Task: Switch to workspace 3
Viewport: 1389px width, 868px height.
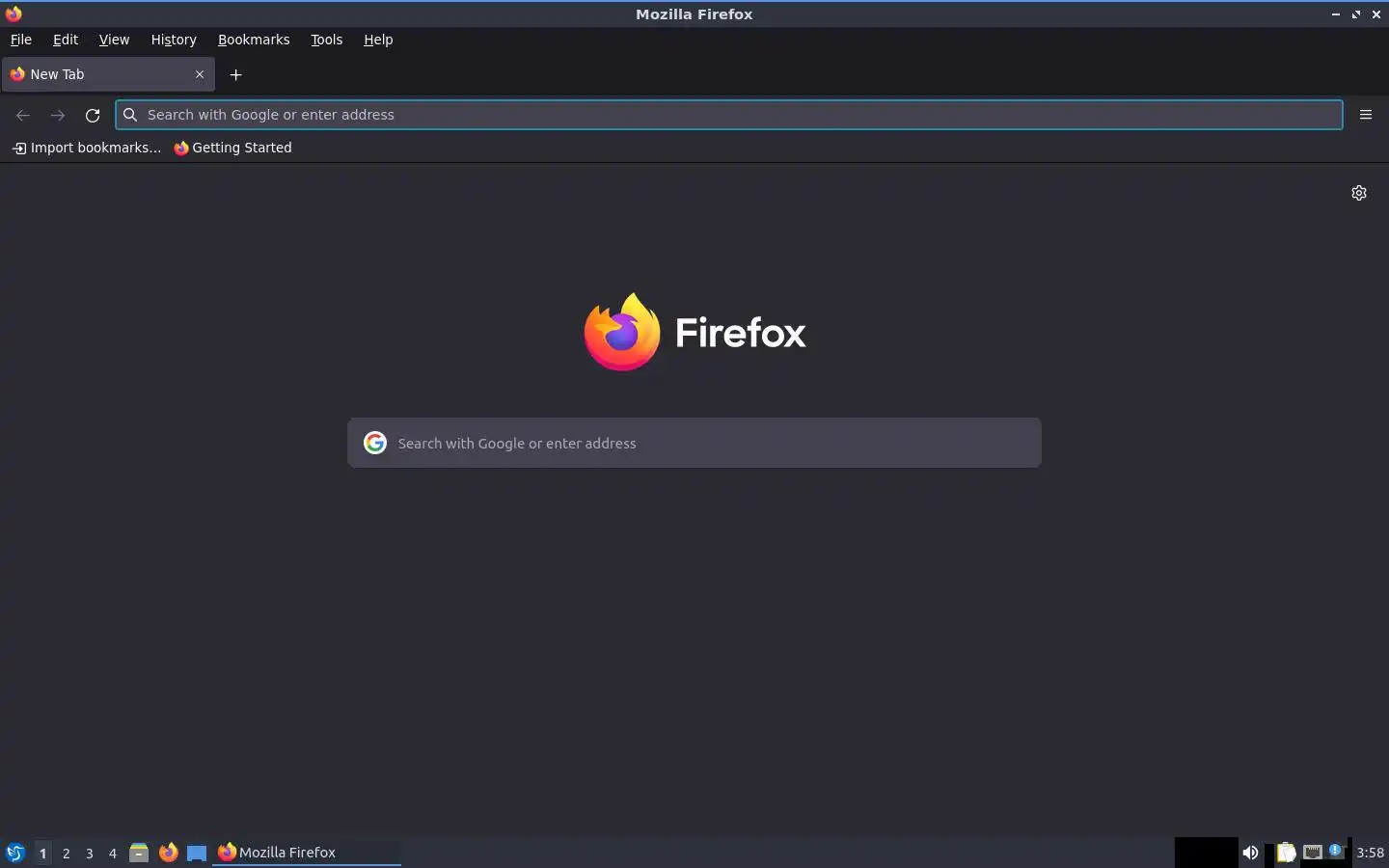Action: click(x=89, y=853)
